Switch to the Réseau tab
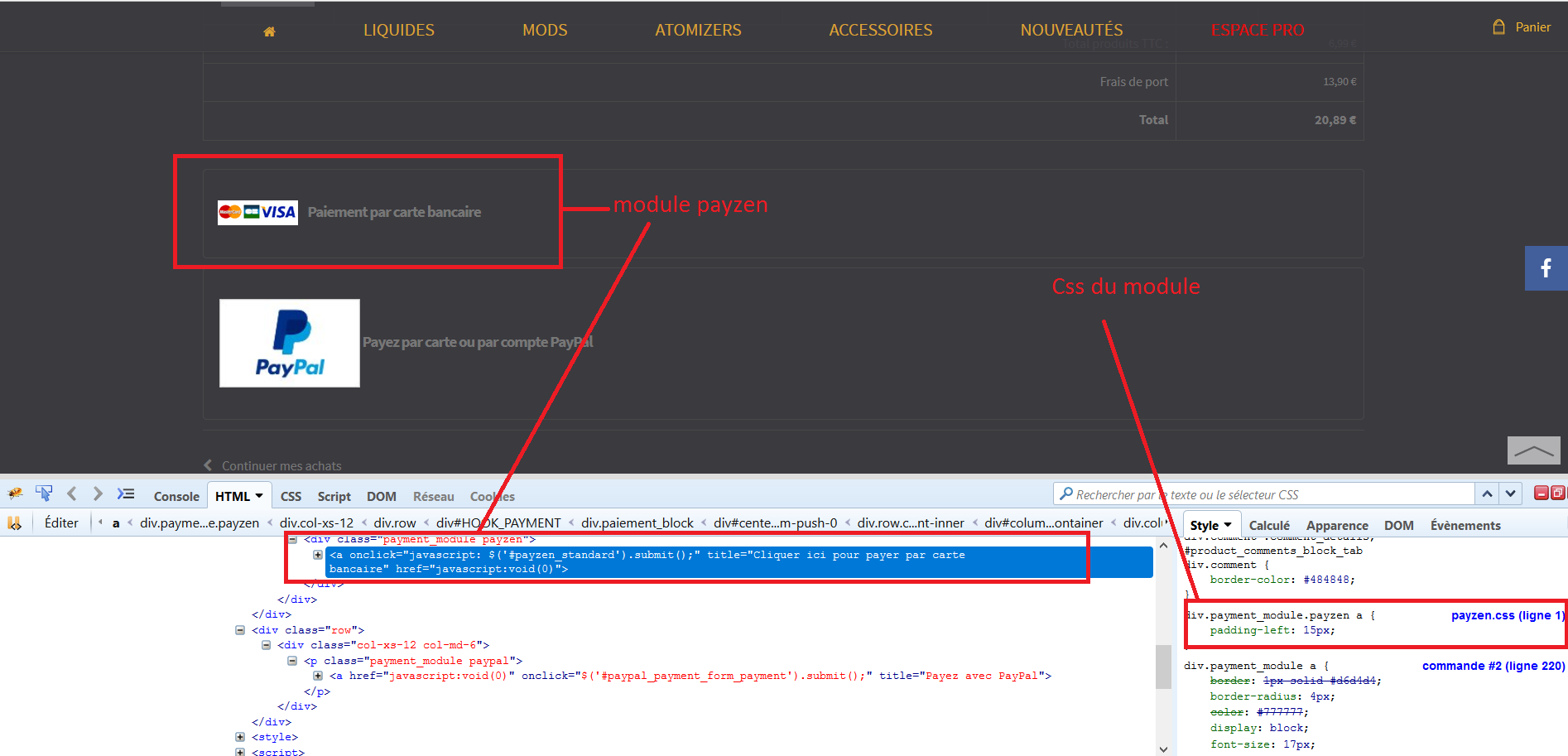This screenshot has height=756, width=1568. tap(434, 496)
